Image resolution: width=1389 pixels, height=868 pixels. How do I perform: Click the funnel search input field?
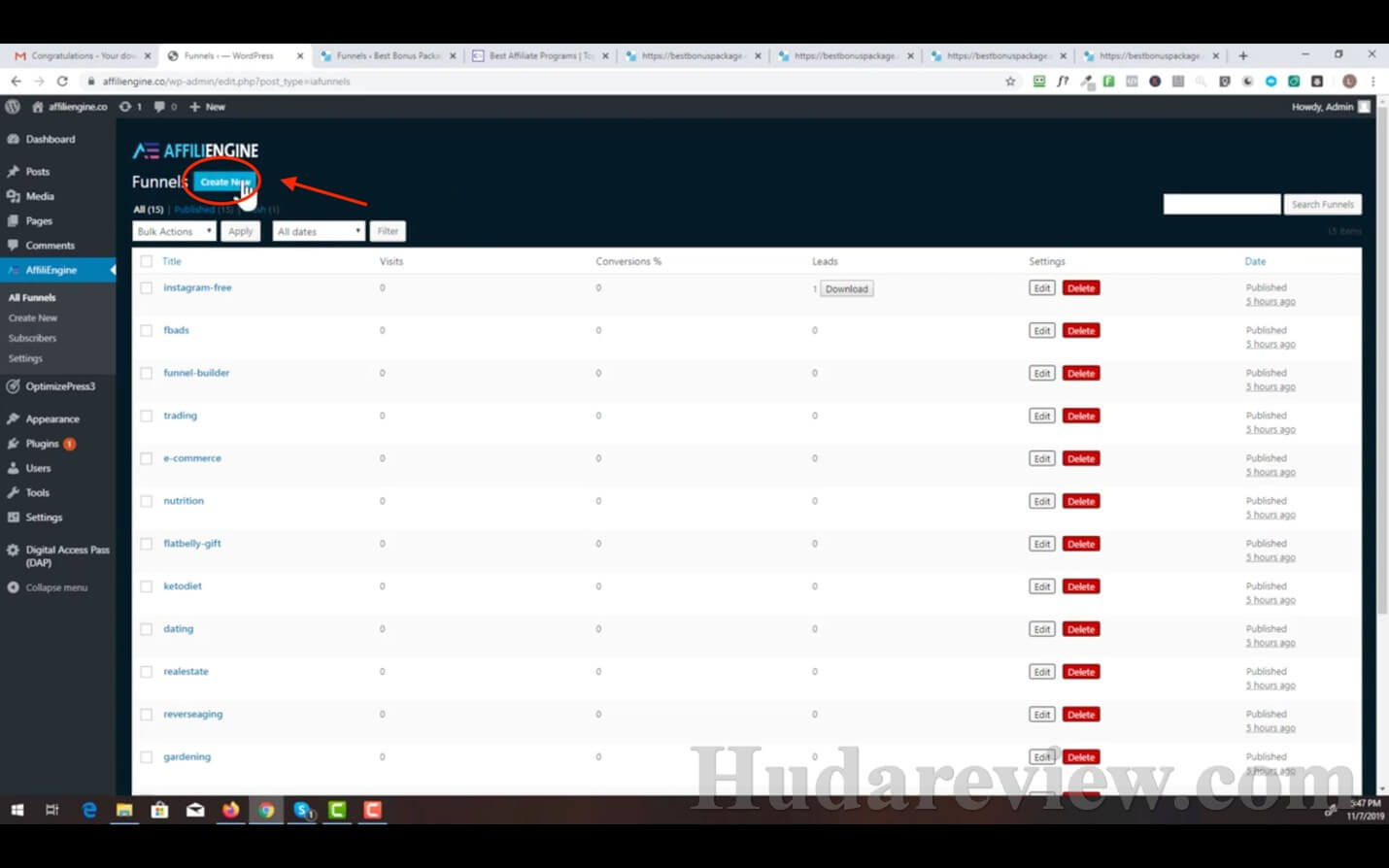pyautogui.click(x=1221, y=205)
